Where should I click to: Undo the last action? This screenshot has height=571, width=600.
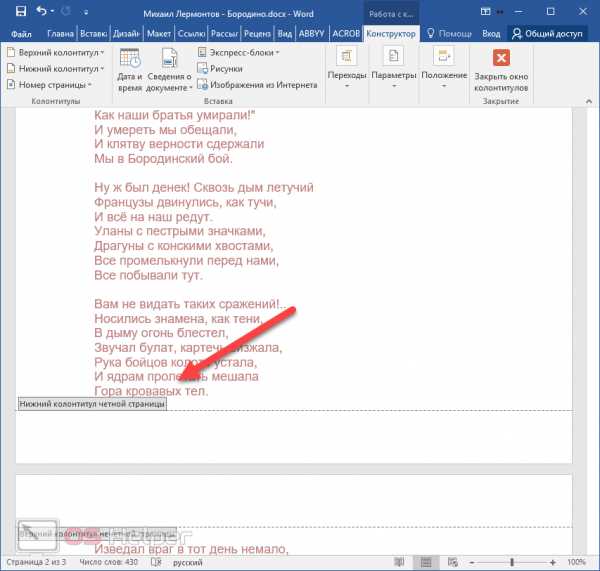coord(41,11)
